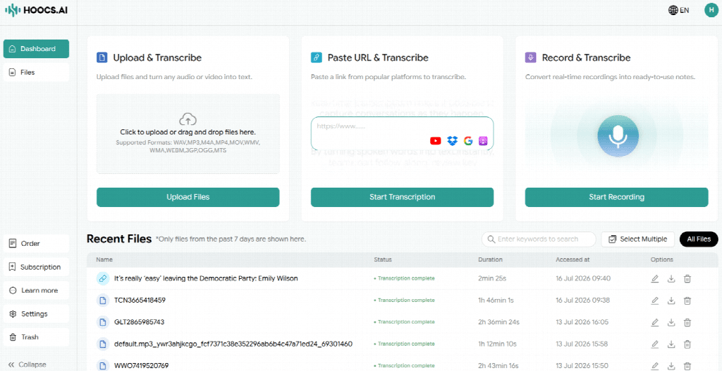The width and height of the screenshot is (722, 371).
Task: Open the H user avatar menu
Action: click(x=711, y=10)
